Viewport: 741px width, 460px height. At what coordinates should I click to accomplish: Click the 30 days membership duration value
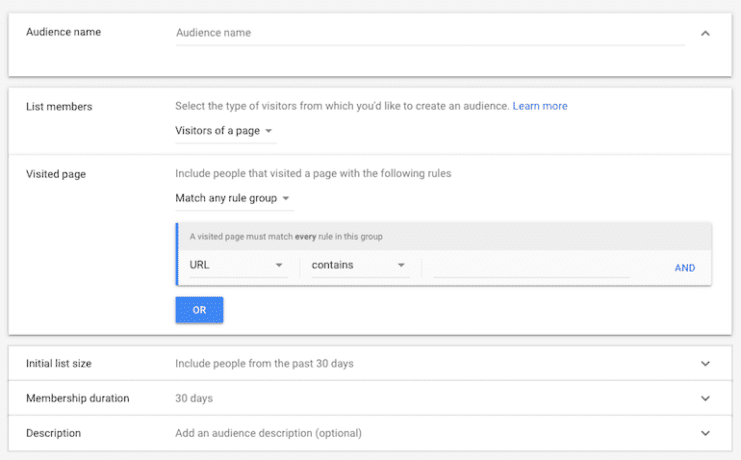tap(194, 398)
